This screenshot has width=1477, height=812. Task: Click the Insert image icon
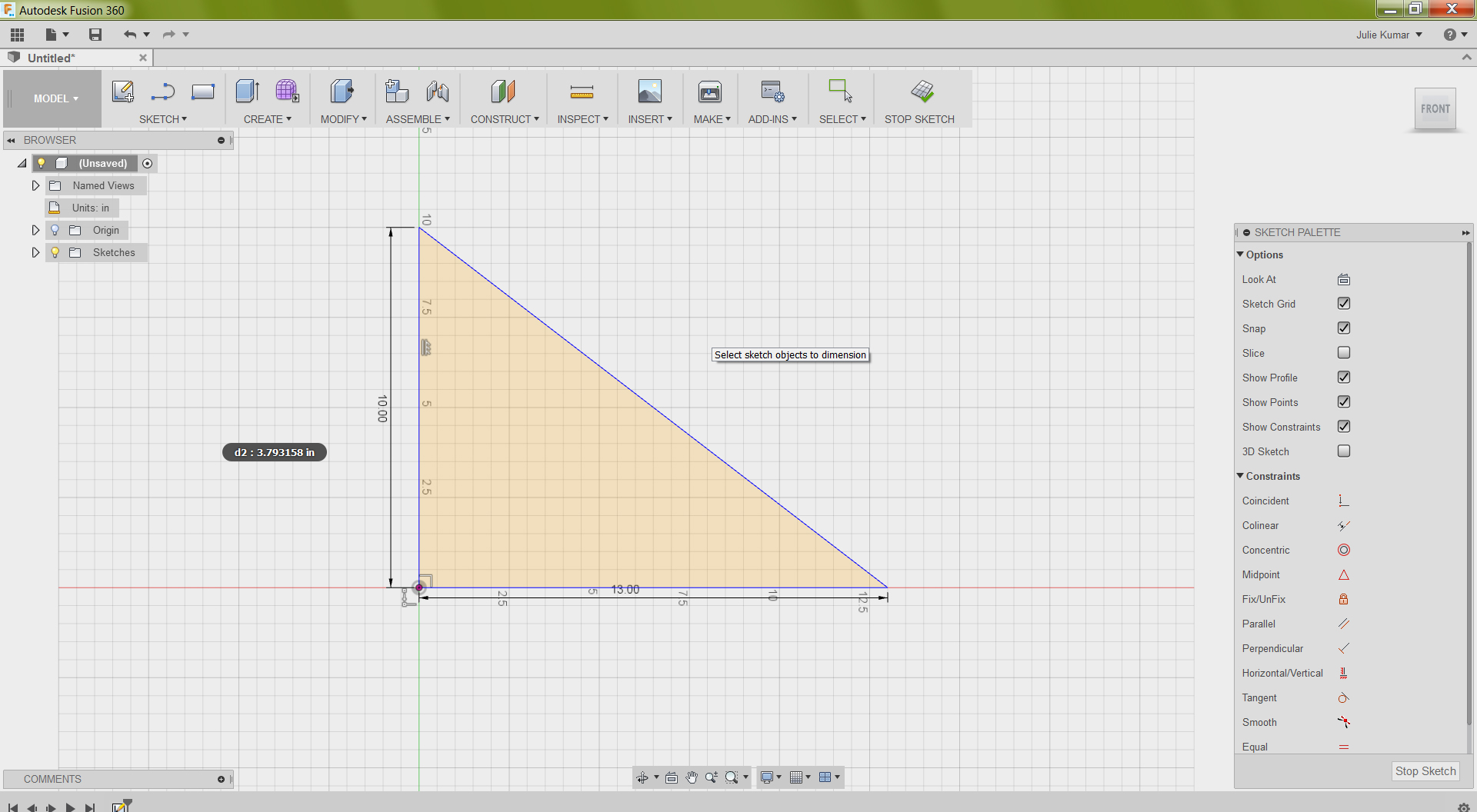tap(650, 92)
